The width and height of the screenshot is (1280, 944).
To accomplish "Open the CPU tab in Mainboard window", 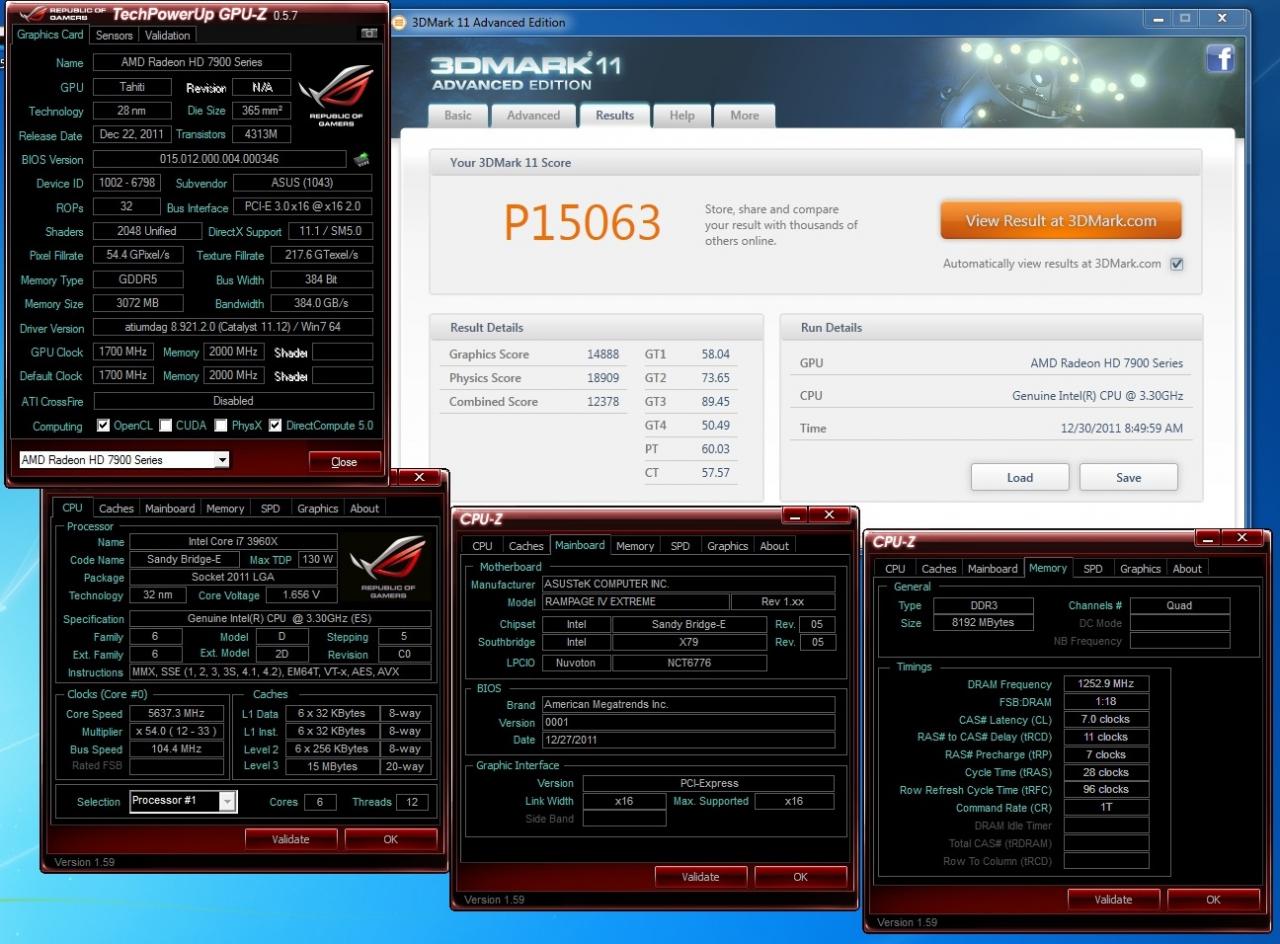I will [482, 546].
